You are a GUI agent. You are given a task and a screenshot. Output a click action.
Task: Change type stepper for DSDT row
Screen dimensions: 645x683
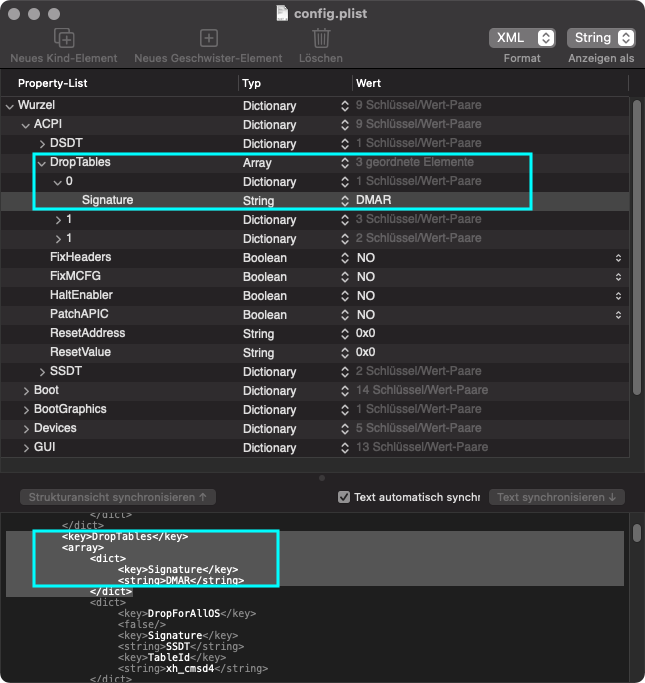[x=345, y=144]
